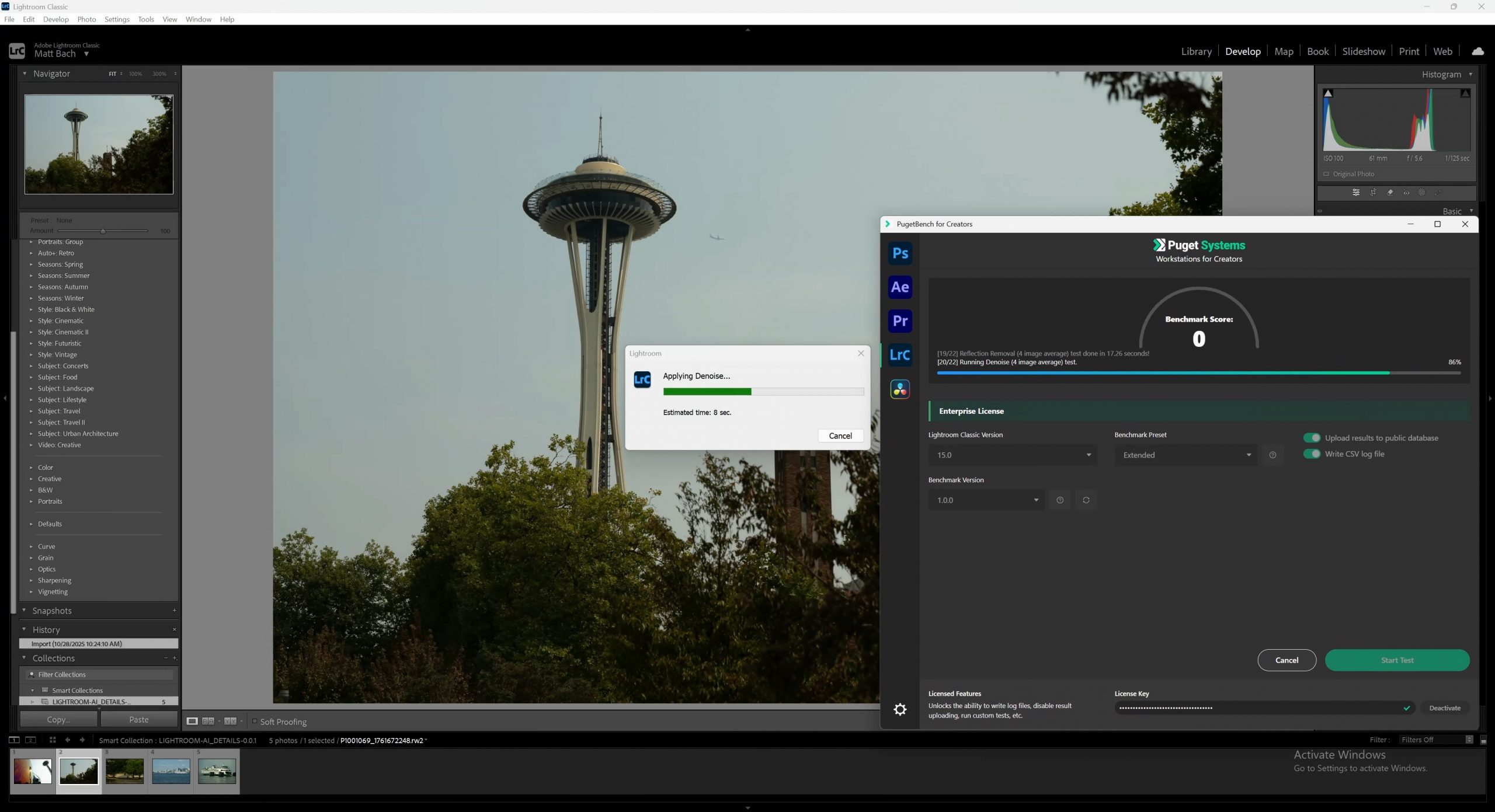The height and width of the screenshot is (812, 1495).
Task: Expand the Subject: Urban Architecture preset group
Action: [x=32, y=434]
